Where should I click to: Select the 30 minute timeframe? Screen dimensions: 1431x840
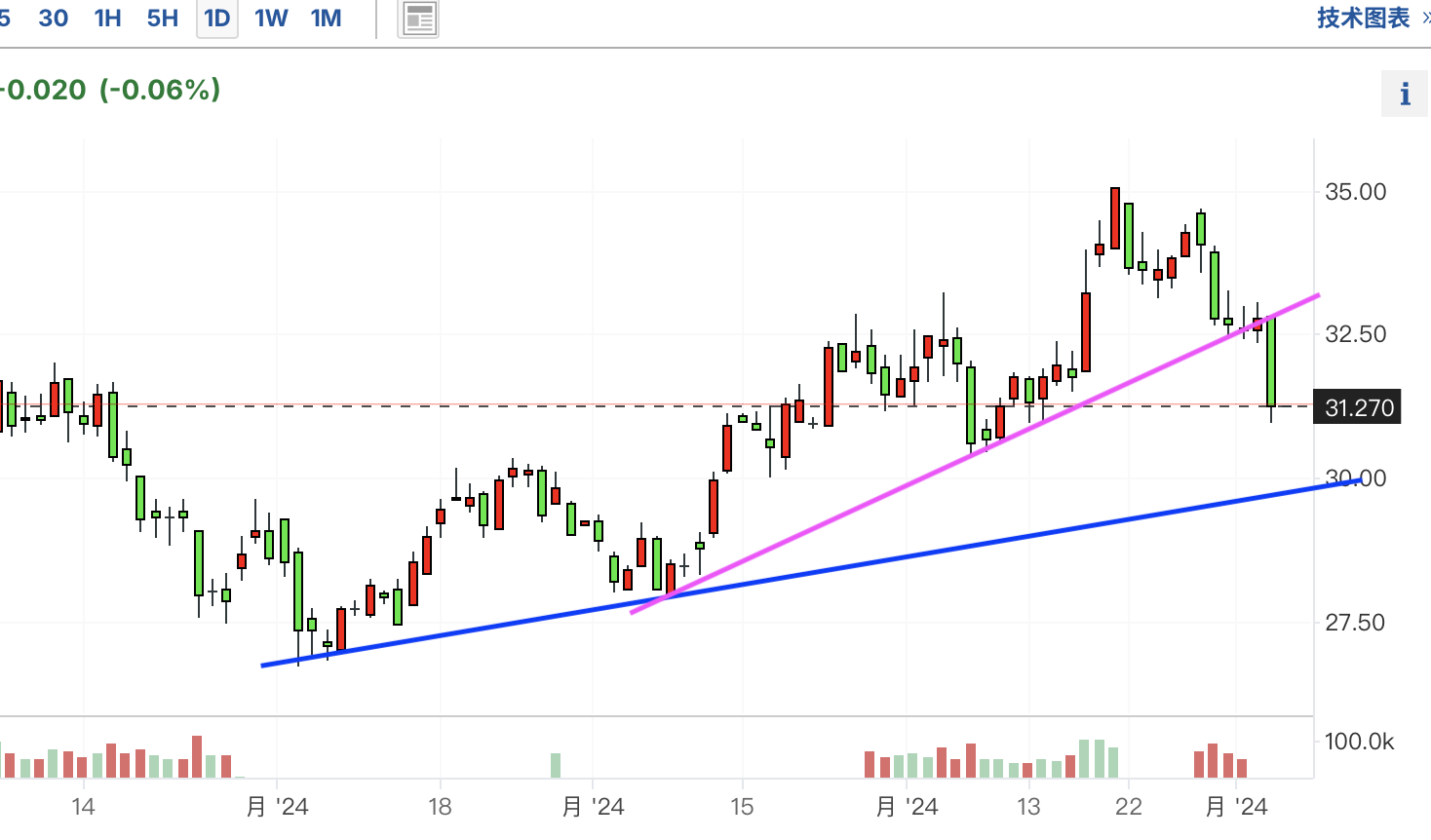point(53,19)
